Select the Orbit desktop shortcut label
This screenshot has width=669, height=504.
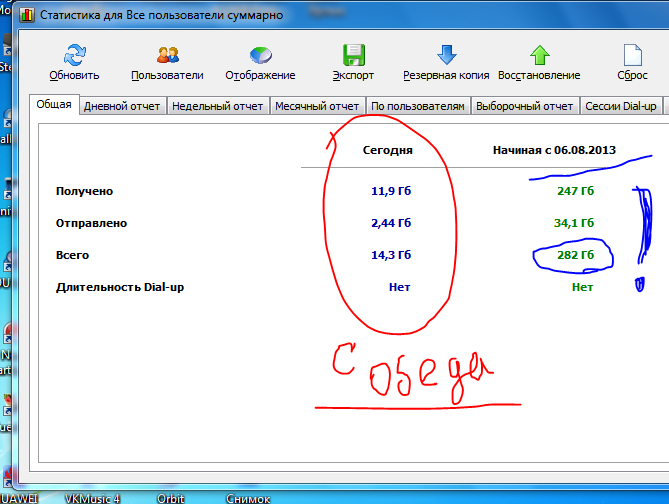170,498
